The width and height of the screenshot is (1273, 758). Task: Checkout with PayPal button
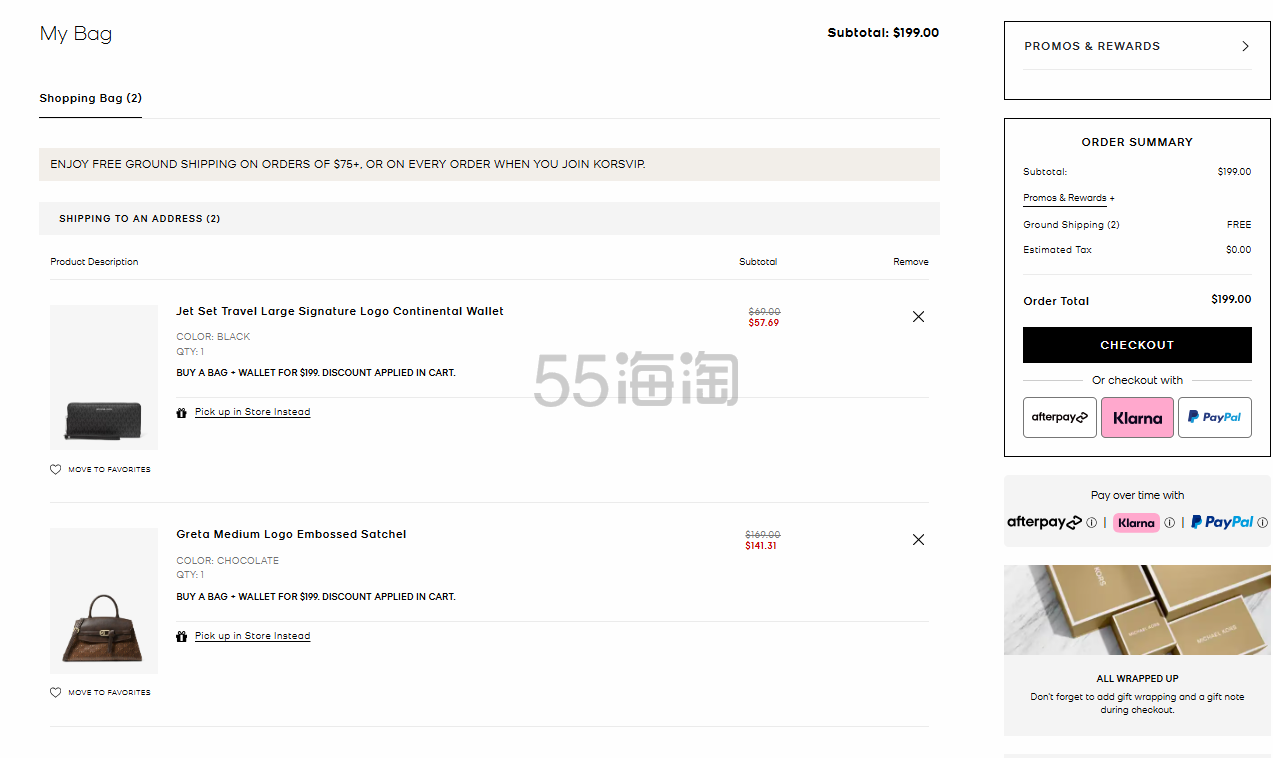(1214, 417)
